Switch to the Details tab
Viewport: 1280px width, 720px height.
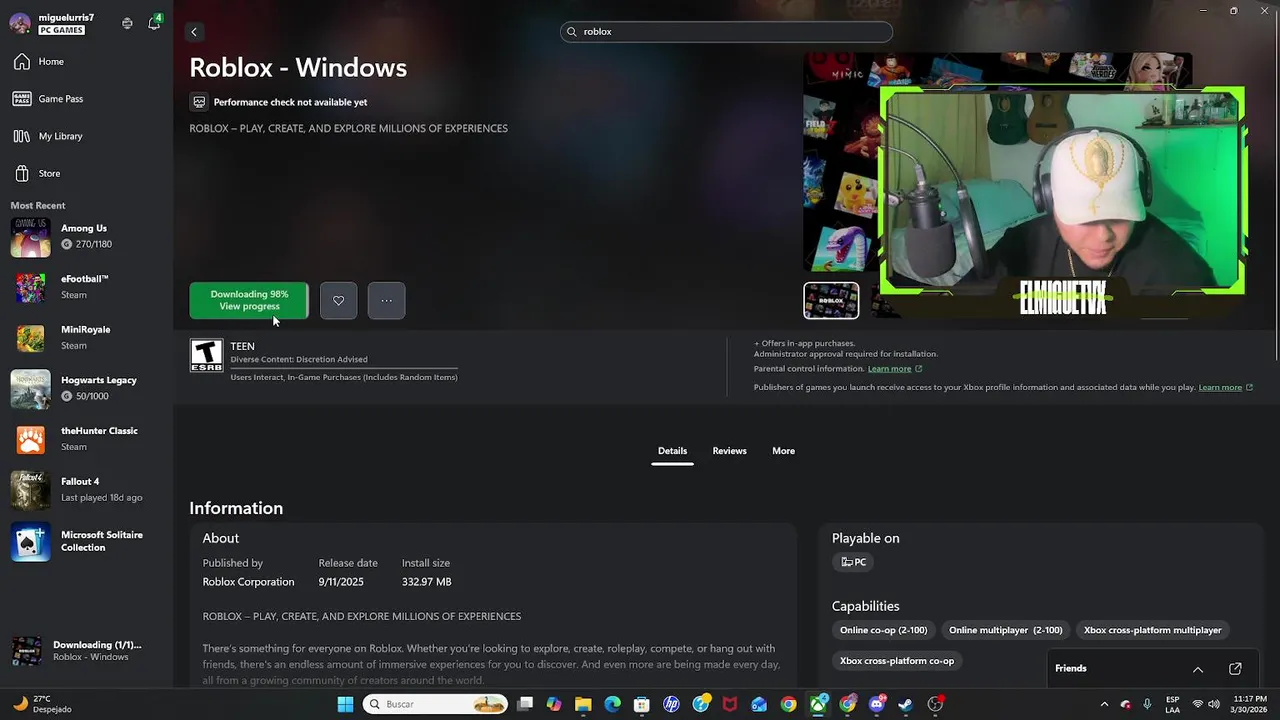coord(672,451)
